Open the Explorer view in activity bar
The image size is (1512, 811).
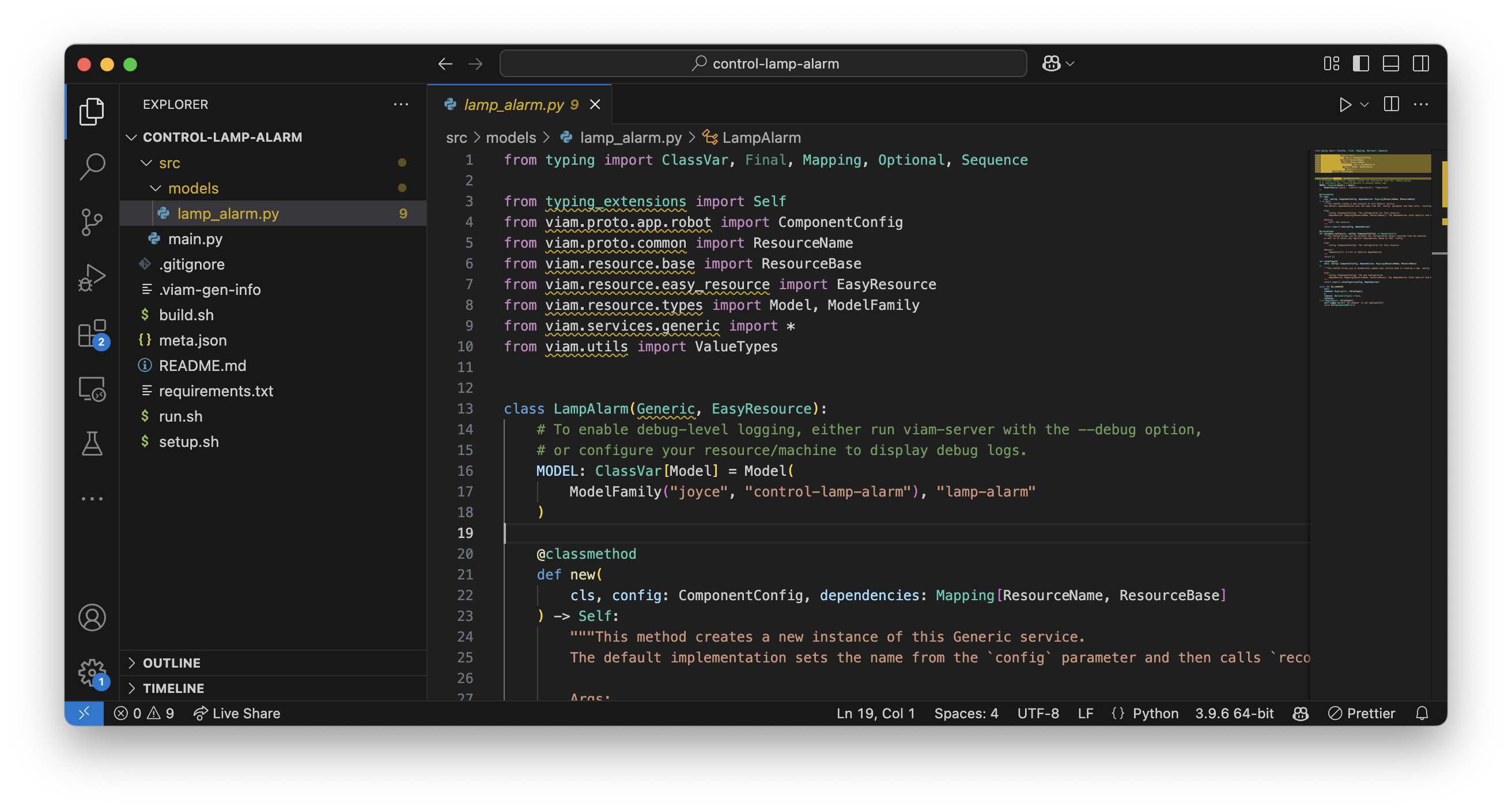tap(92, 112)
